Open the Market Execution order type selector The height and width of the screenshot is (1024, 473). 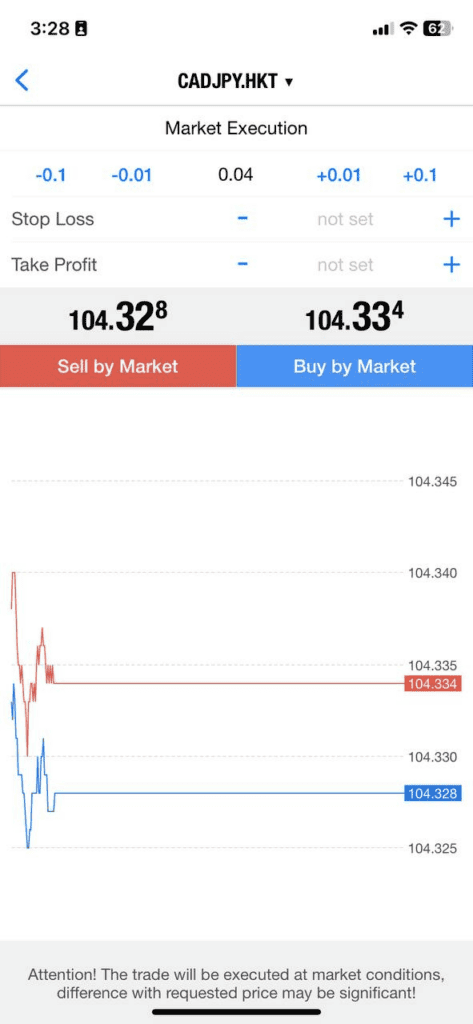[x=236, y=128]
